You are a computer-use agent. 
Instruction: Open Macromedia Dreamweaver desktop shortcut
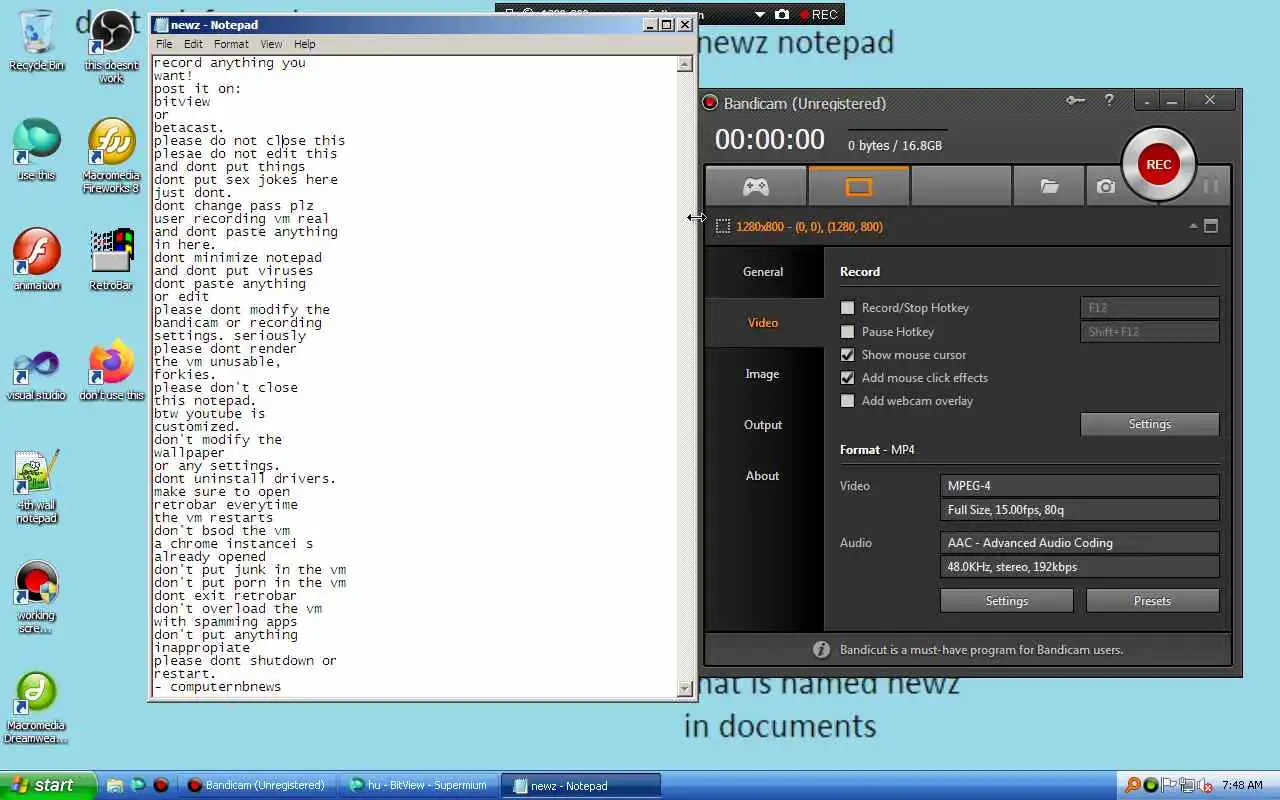[x=36, y=707]
